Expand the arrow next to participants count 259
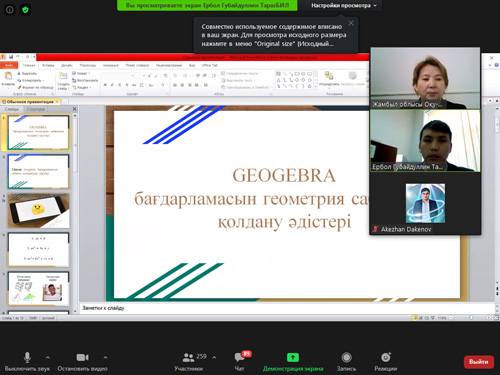The height and width of the screenshot is (375, 500). click(x=214, y=357)
